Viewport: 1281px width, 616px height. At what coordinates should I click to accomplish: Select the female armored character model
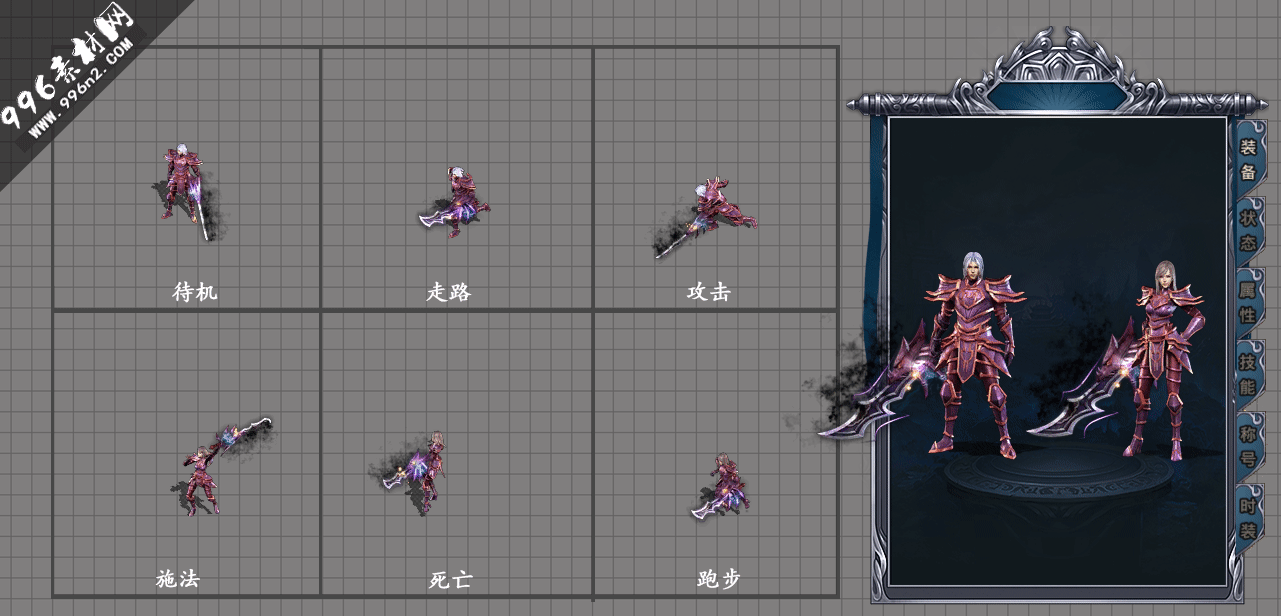click(x=1164, y=360)
